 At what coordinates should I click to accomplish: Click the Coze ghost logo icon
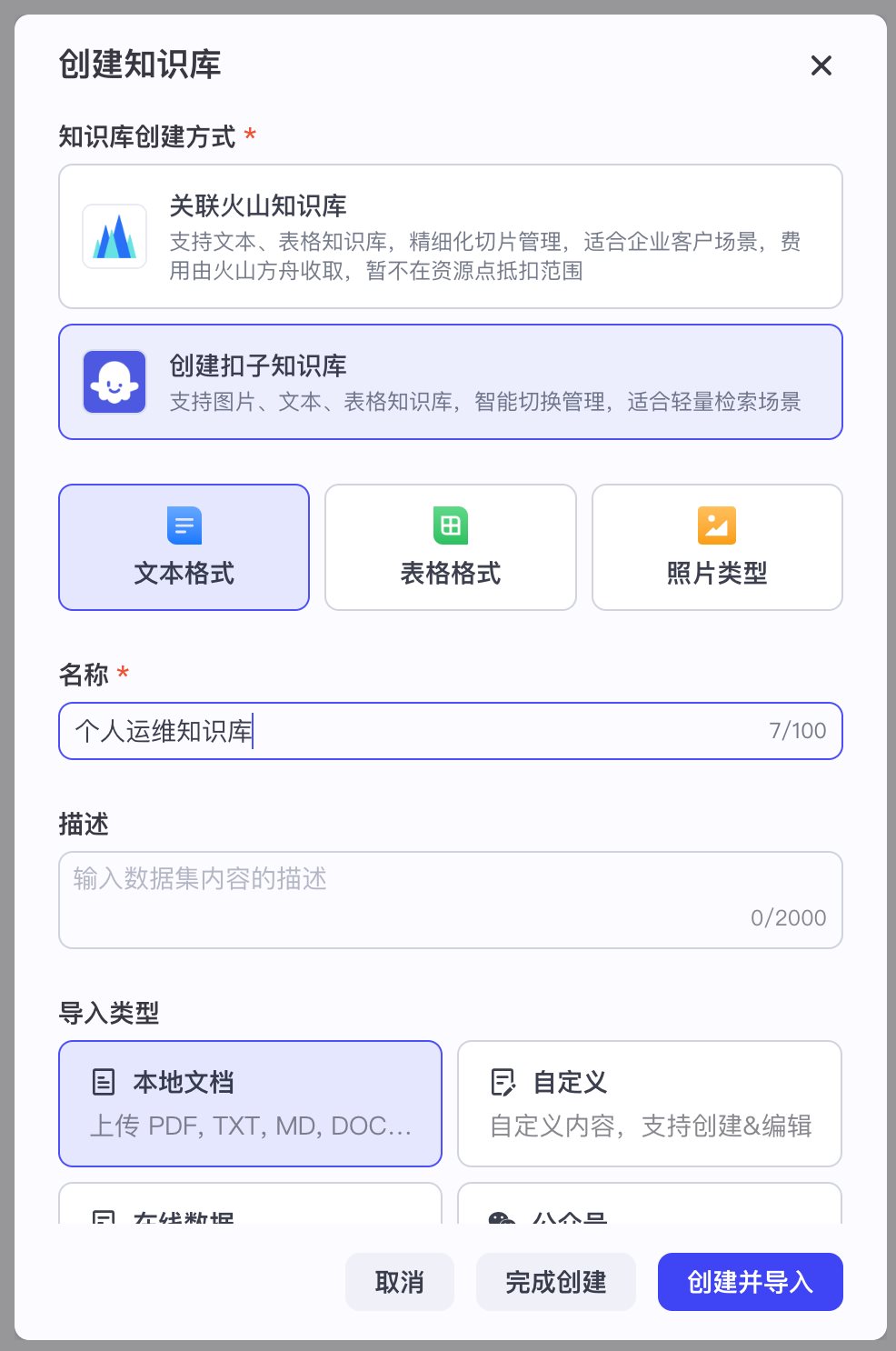[114, 382]
